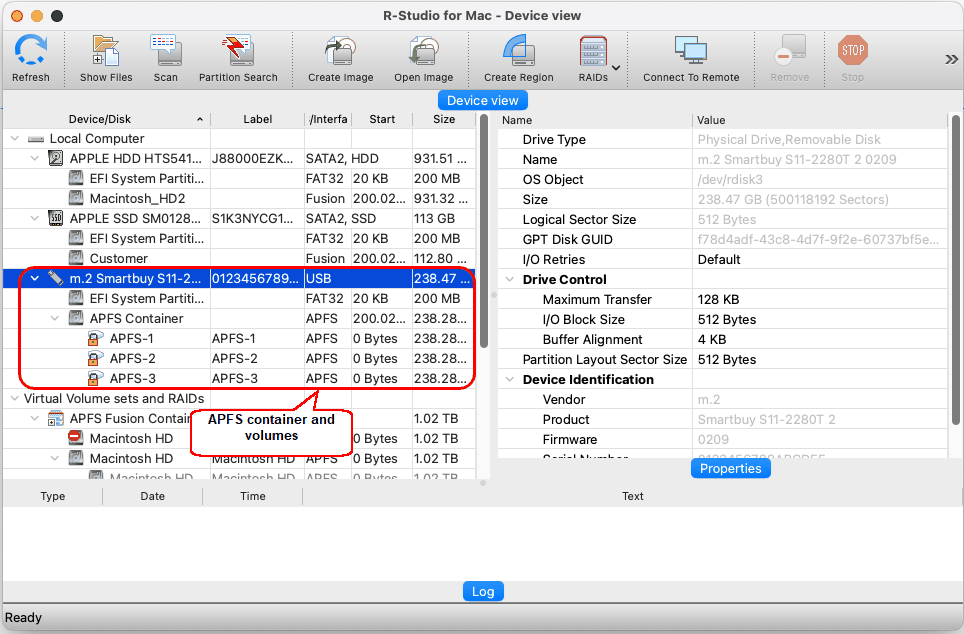964x634 pixels.
Task: Select the APFS Container icon
Action: (76, 319)
